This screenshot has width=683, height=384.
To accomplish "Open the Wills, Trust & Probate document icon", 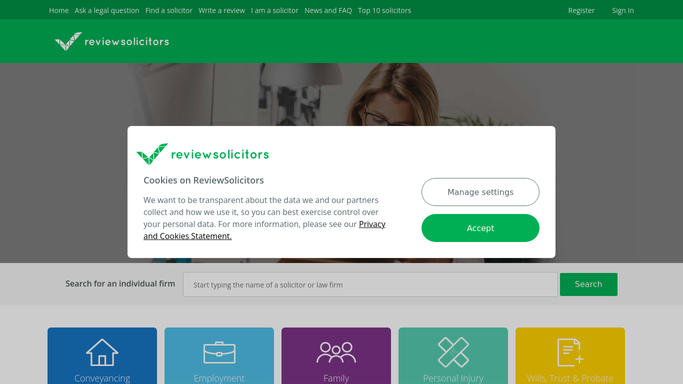I will [570, 352].
